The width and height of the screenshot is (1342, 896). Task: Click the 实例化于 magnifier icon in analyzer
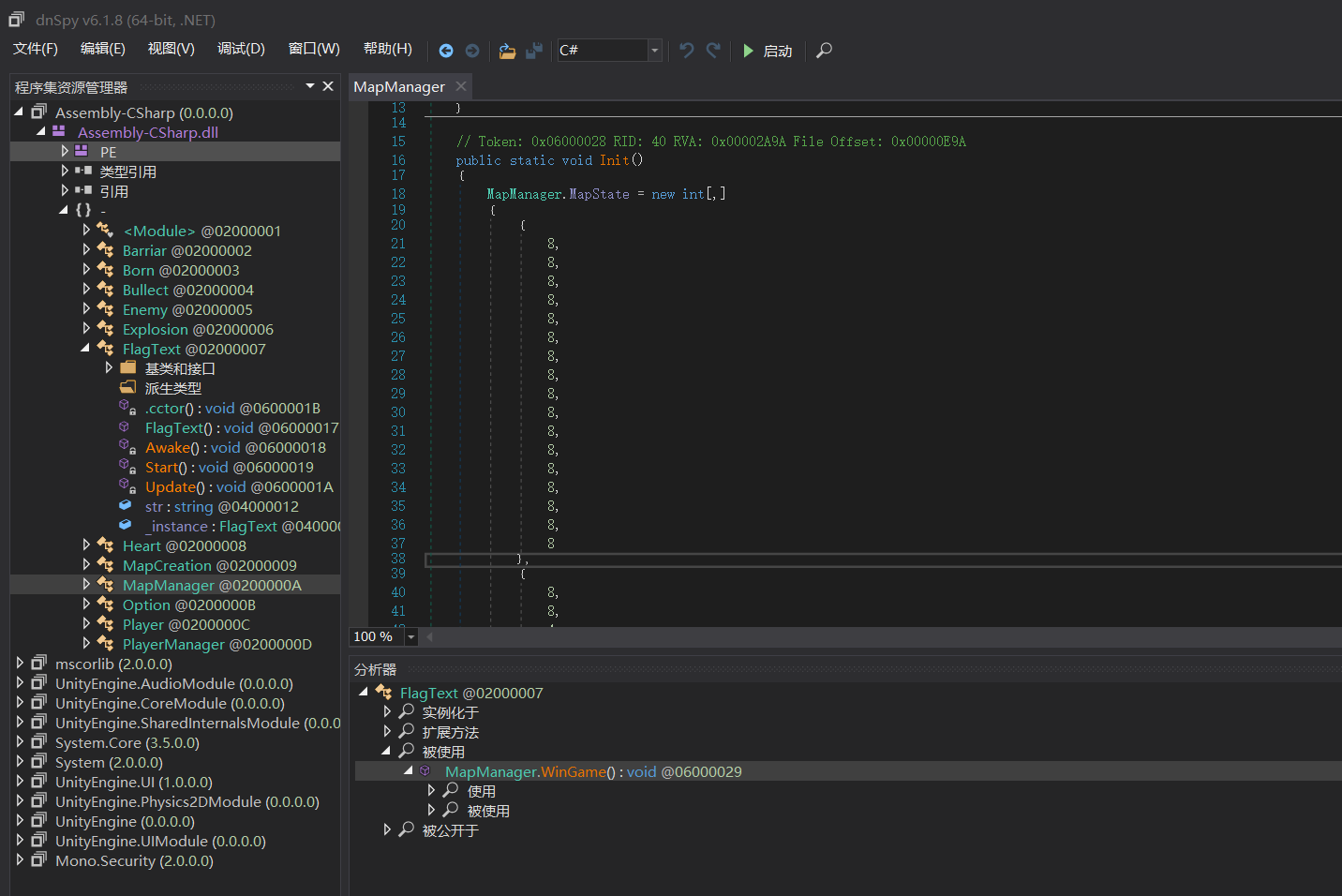click(x=407, y=711)
